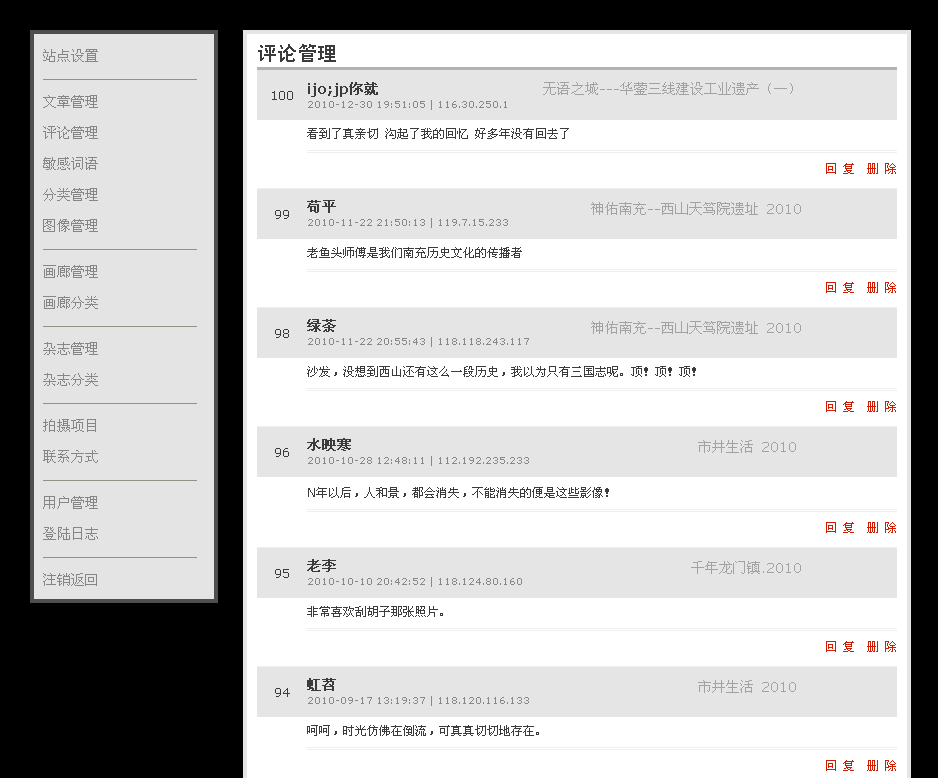Delete comment 94 by 虹苔
The width and height of the screenshot is (938, 778).
pos(881,765)
